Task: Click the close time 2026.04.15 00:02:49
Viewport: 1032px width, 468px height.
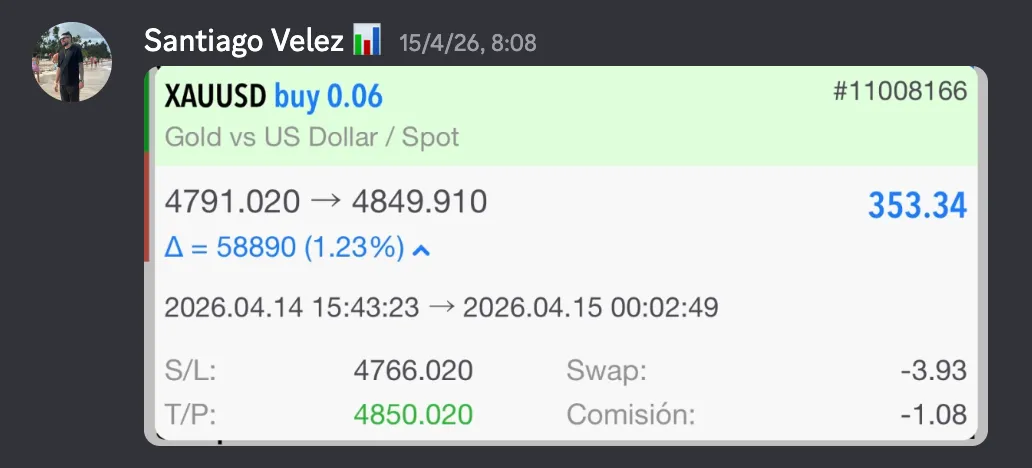Action: (x=590, y=307)
